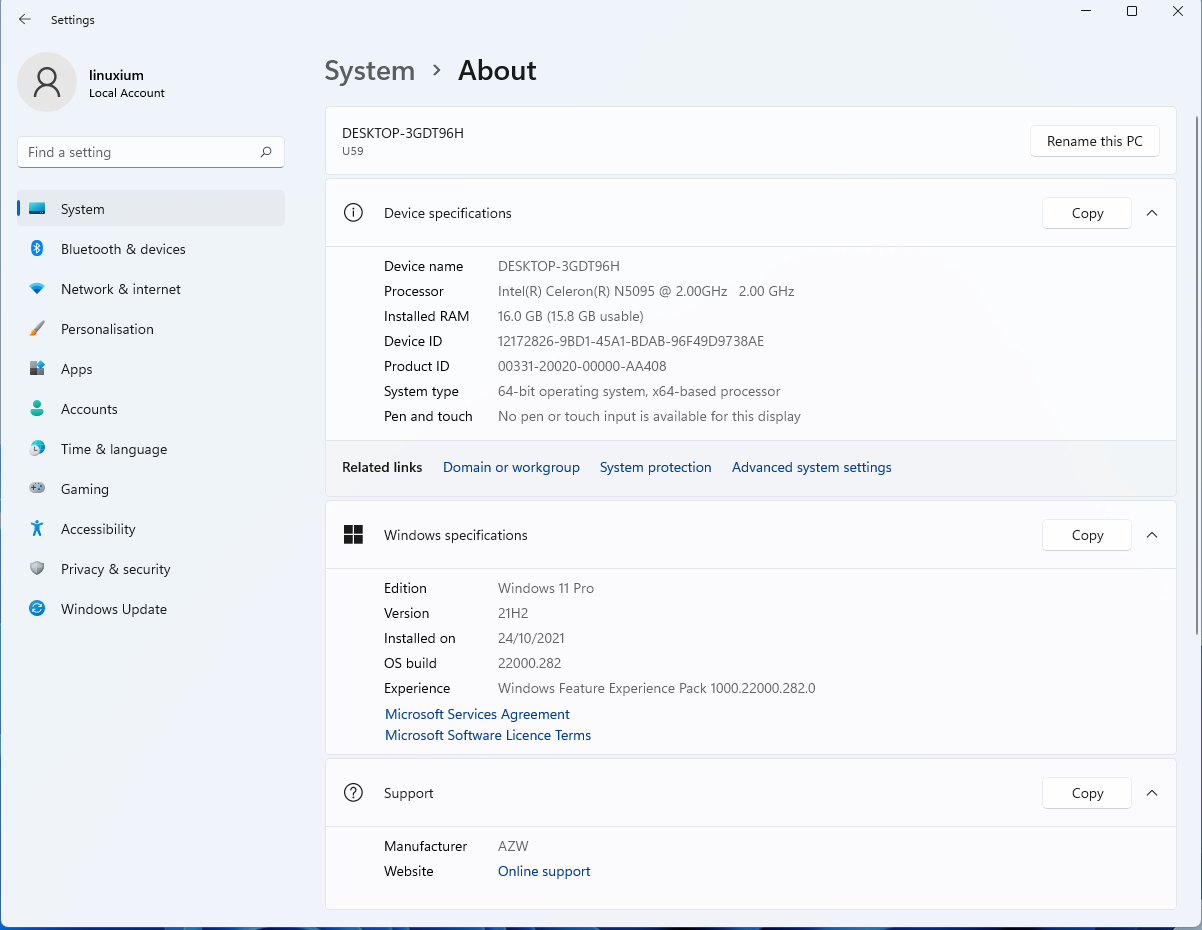The image size is (1202, 930).
Task: Click the search magnifier icon
Action: pos(266,152)
